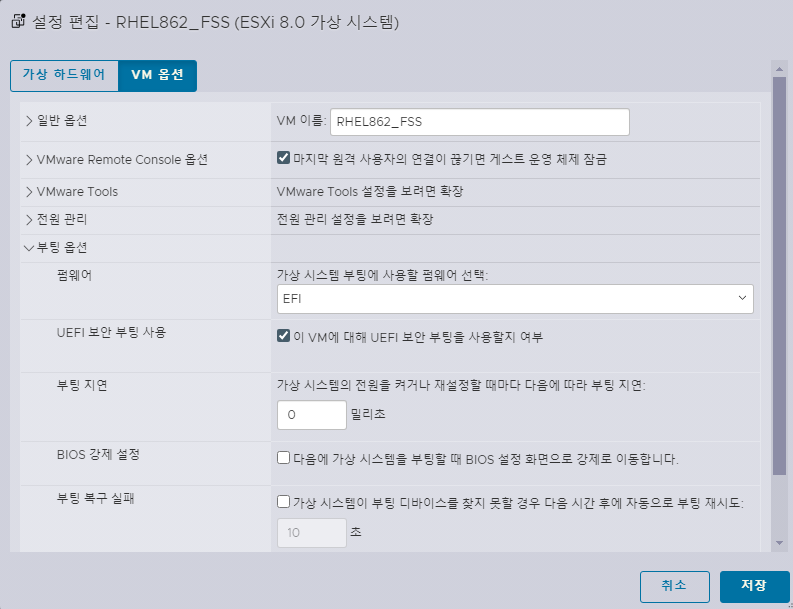Select the VM 옵션 tab
The width and height of the screenshot is (793, 609).
click(x=157, y=75)
